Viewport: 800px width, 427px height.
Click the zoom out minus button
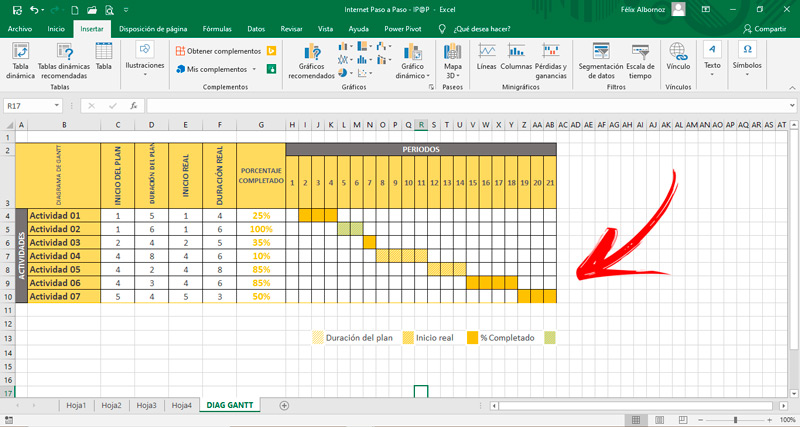click(x=703, y=420)
